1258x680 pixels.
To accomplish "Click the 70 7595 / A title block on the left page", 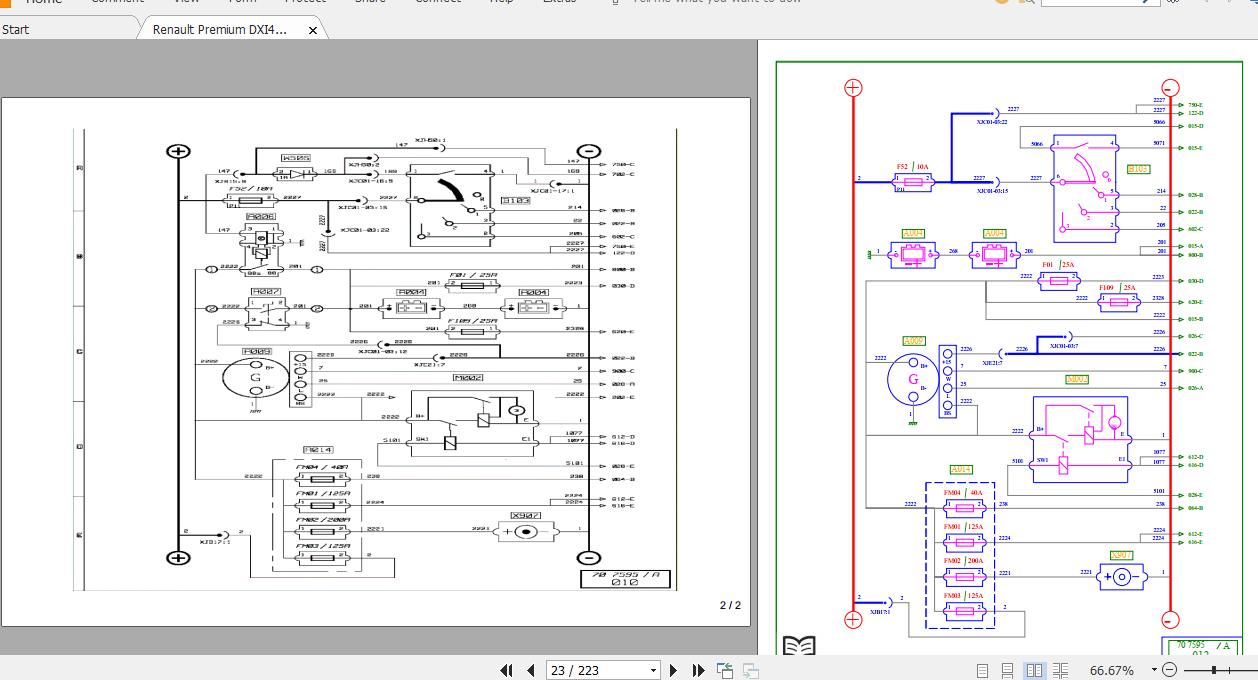I will 625,579.
